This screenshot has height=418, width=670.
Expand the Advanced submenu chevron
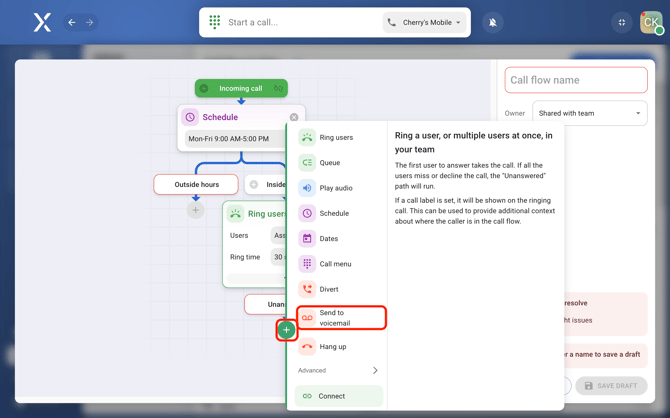[375, 371]
